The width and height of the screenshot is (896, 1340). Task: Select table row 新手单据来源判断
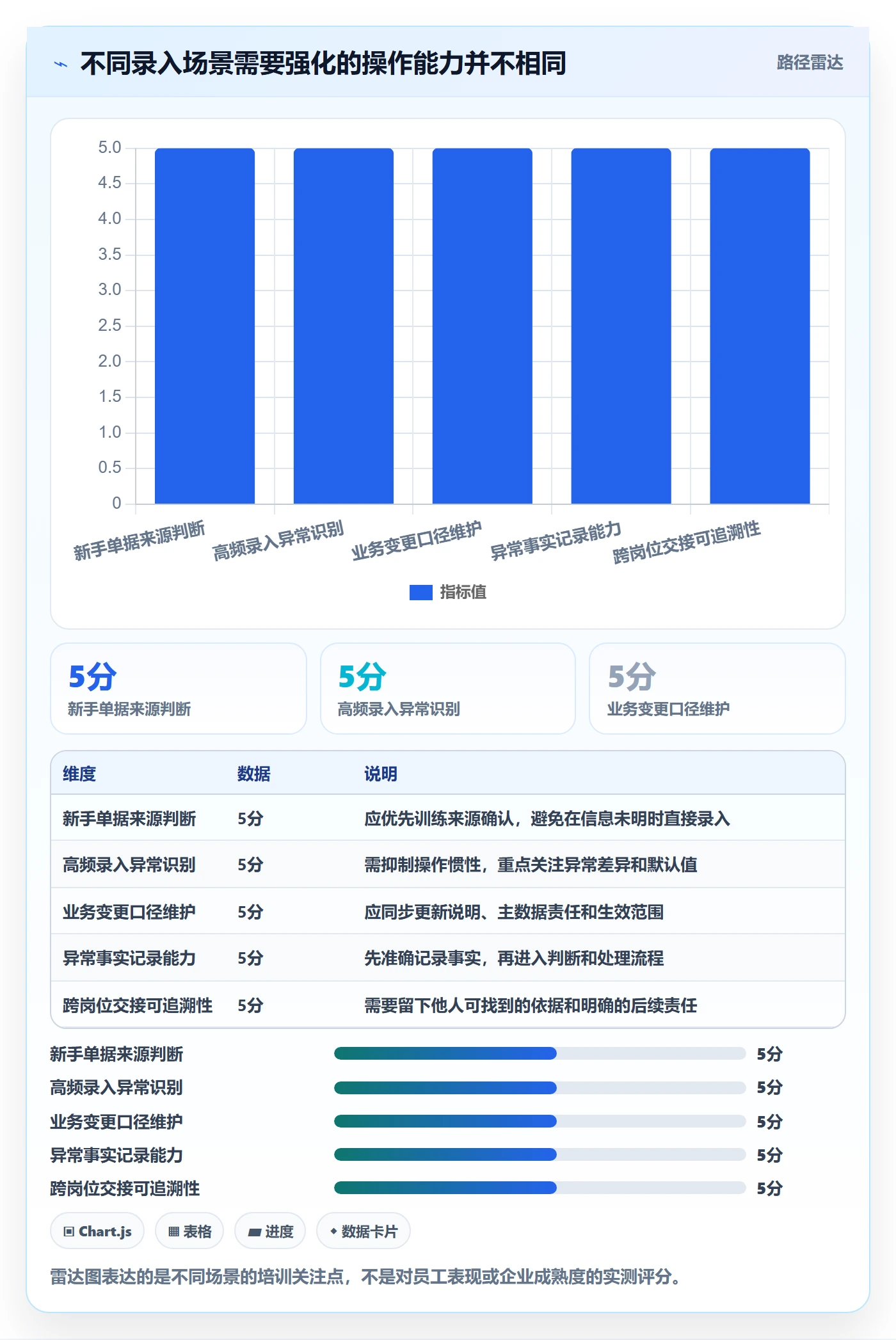click(448, 818)
